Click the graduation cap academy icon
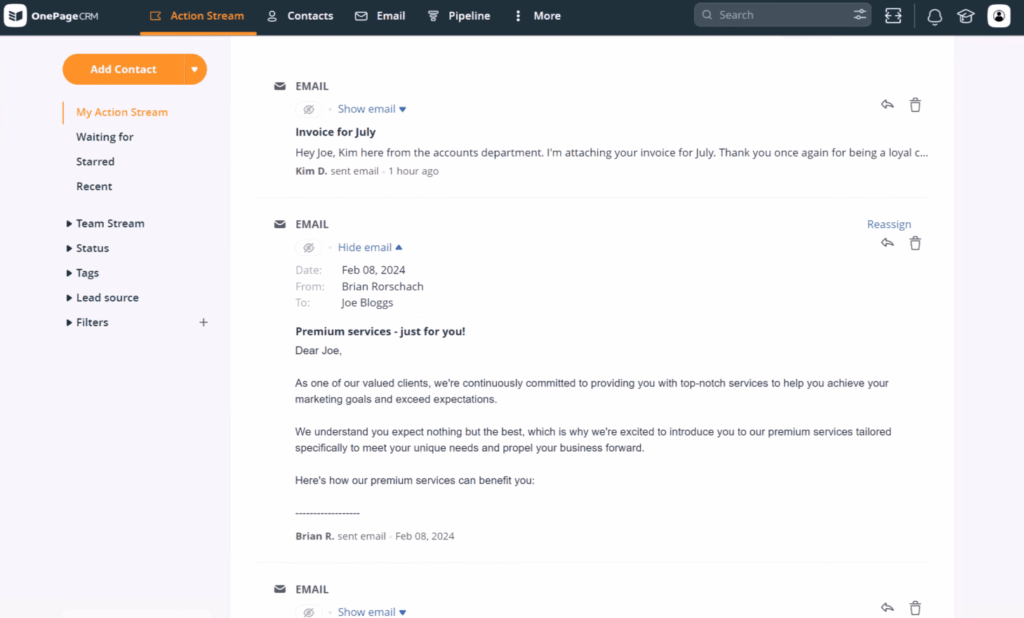Image resolution: width=1024 pixels, height=618 pixels. (965, 16)
